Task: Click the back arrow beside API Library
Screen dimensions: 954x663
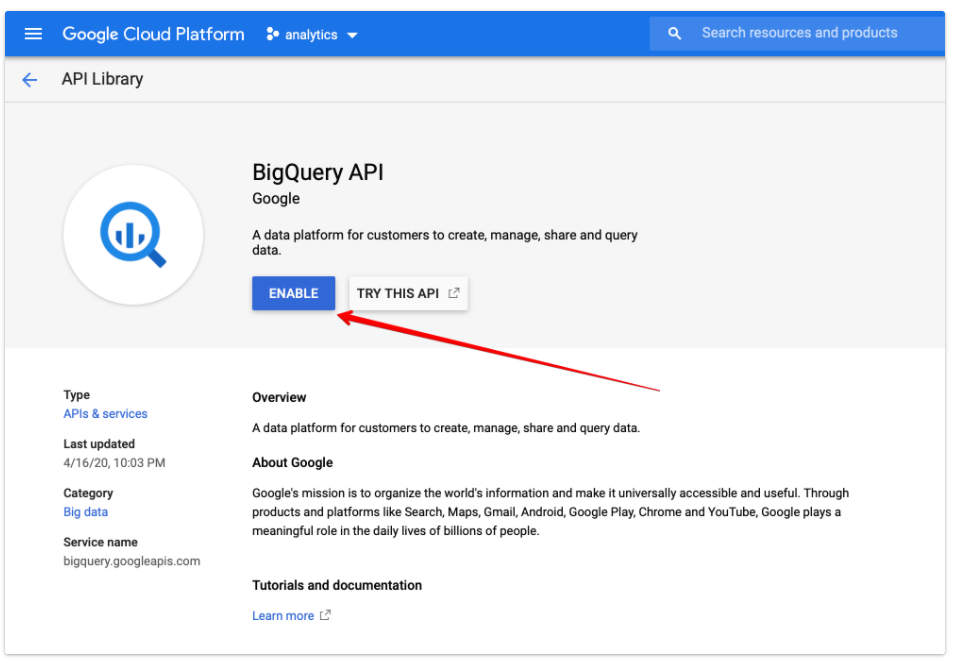Action: point(29,80)
